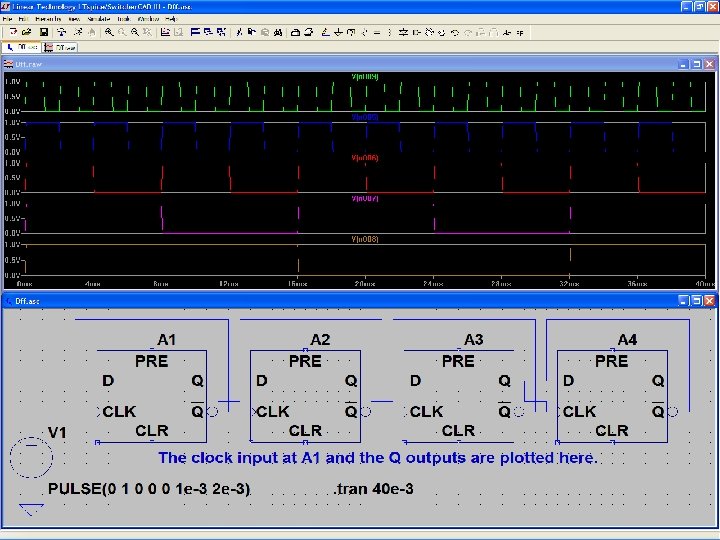This screenshot has width=720, height=540.
Task: Click the Cut scissors icon
Action: point(238,32)
